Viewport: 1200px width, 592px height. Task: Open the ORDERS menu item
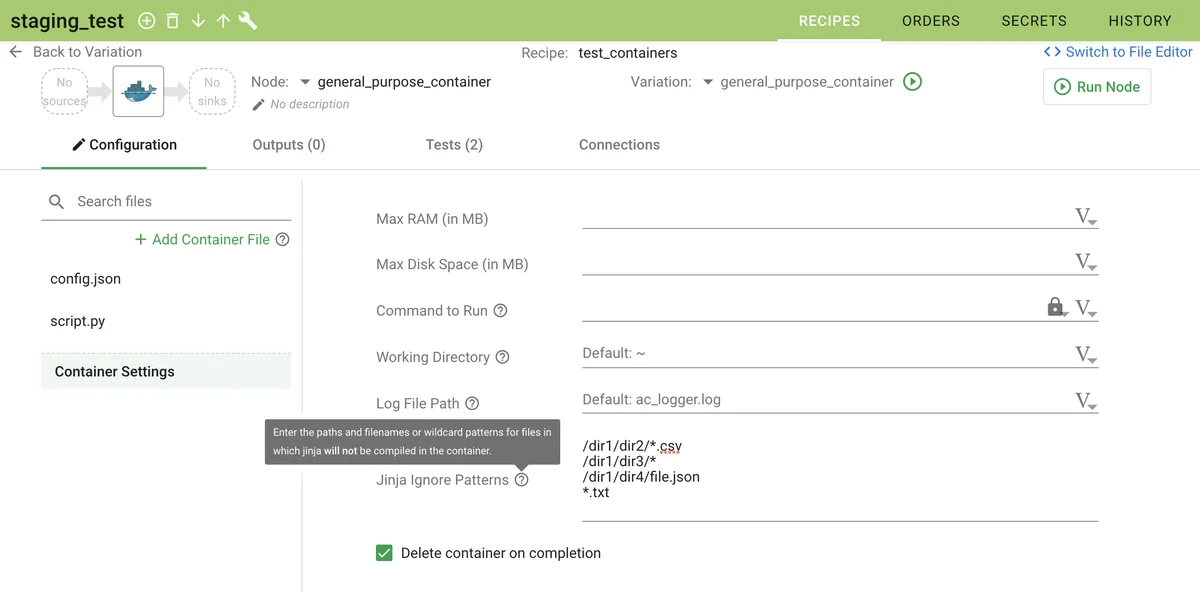[x=930, y=21]
